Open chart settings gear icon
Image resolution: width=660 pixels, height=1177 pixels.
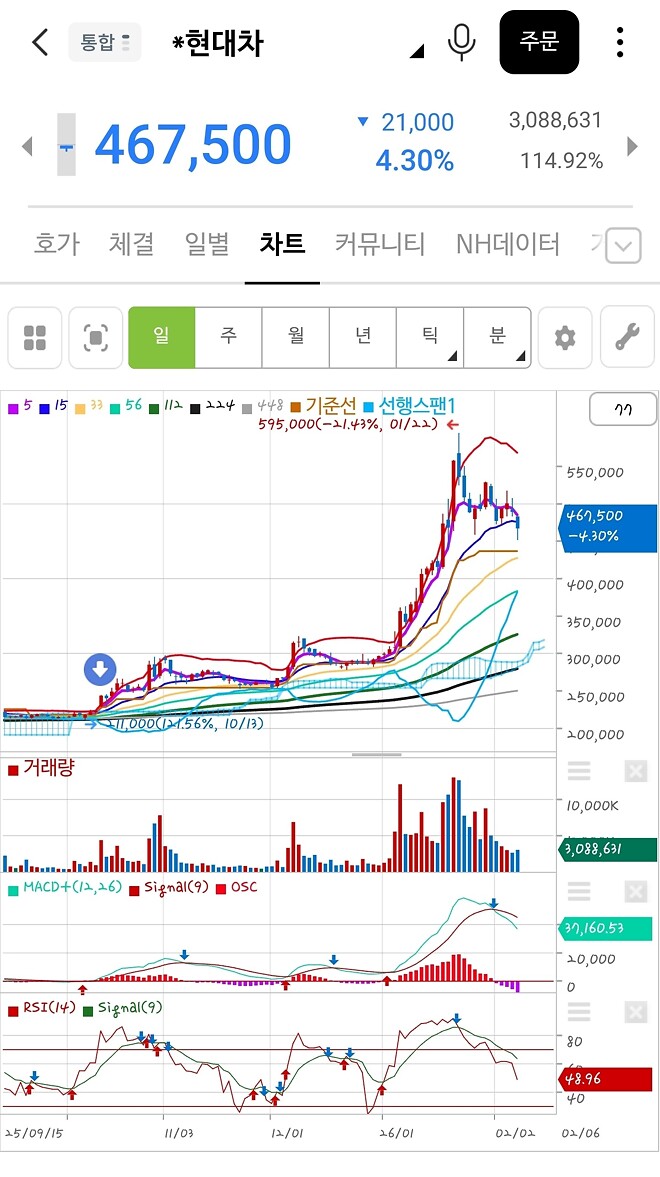[x=565, y=338]
